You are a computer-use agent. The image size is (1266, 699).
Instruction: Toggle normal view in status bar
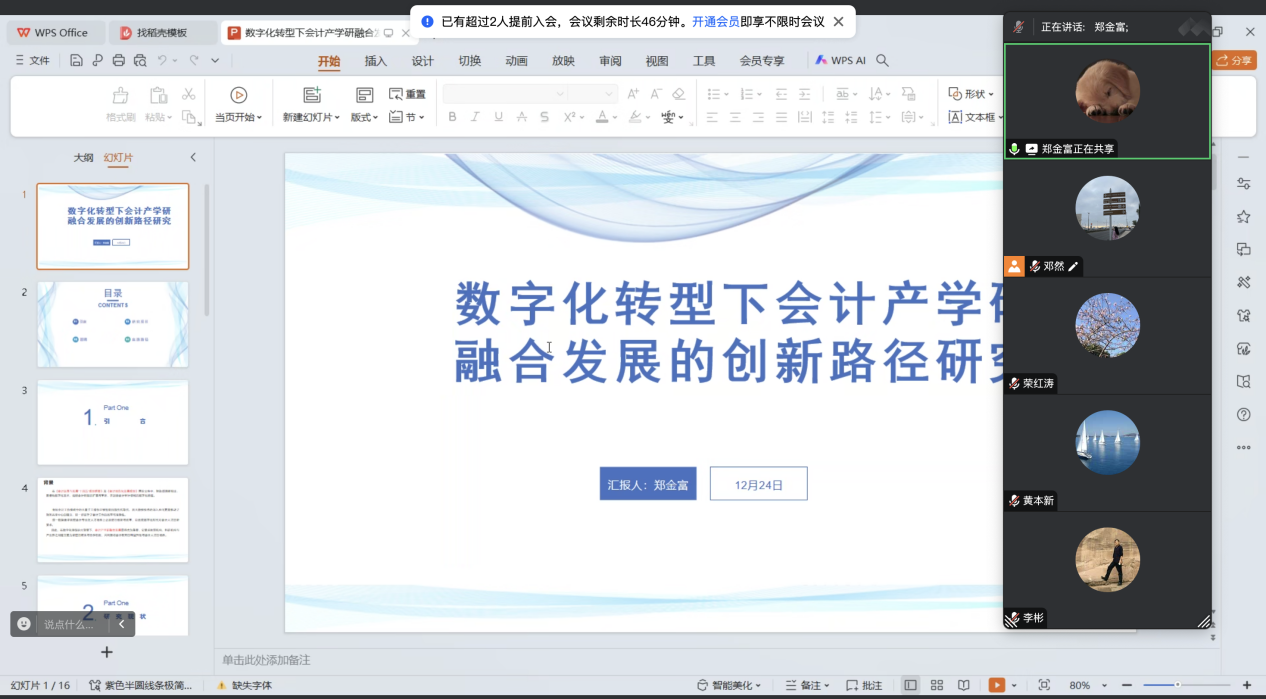910,685
